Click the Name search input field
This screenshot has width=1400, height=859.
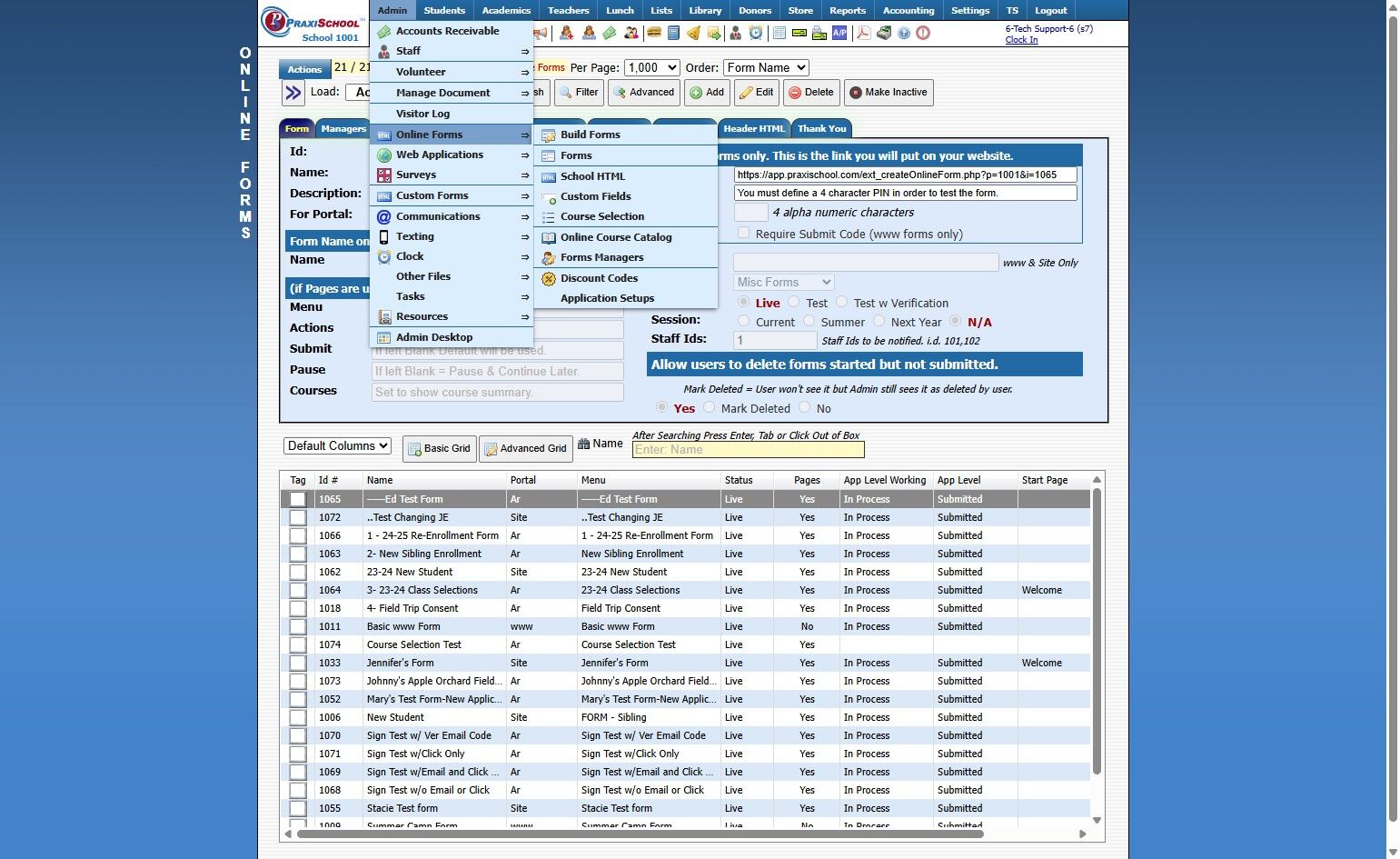tap(748, 449)
